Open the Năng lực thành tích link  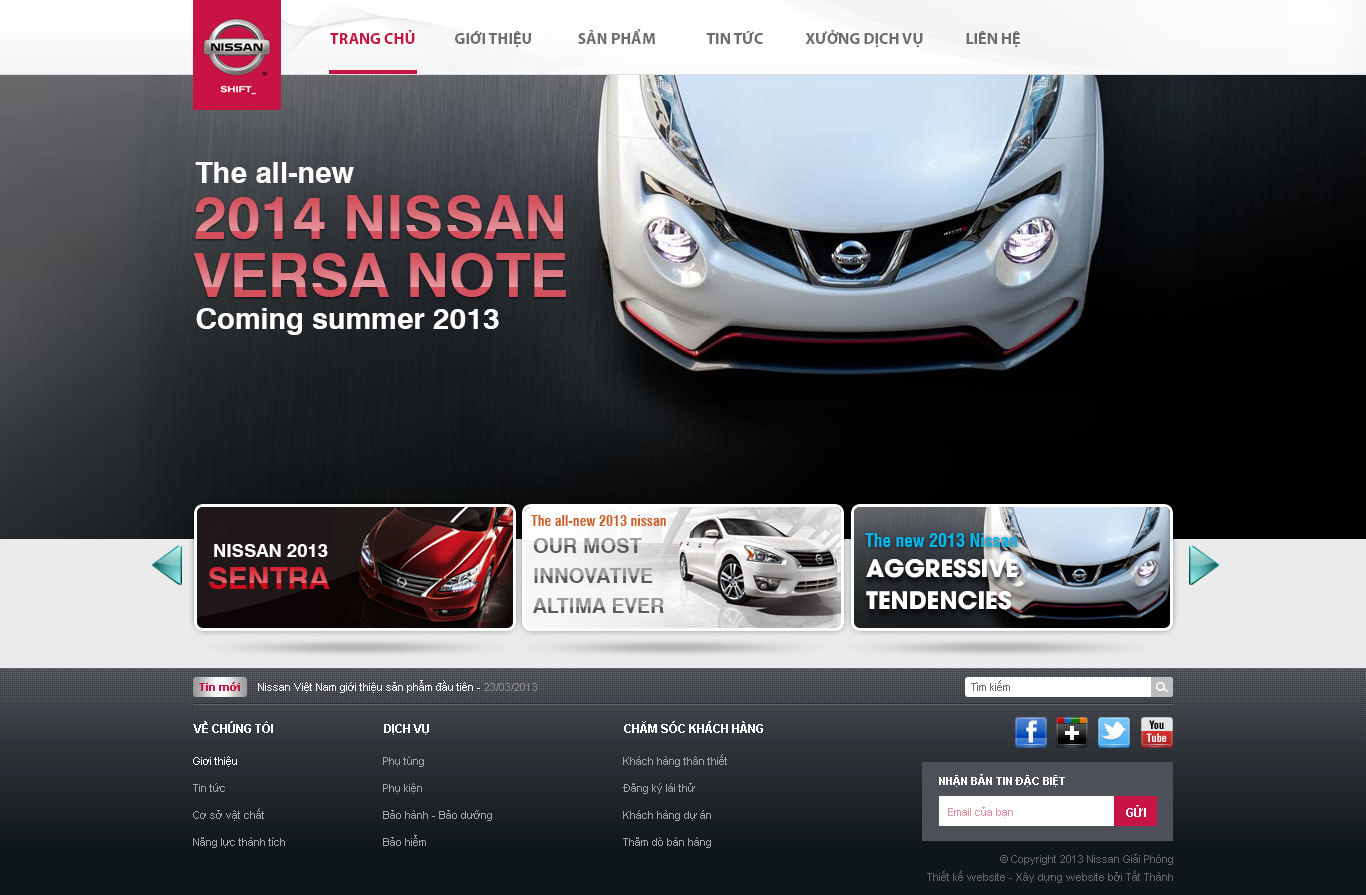point(239,842)
